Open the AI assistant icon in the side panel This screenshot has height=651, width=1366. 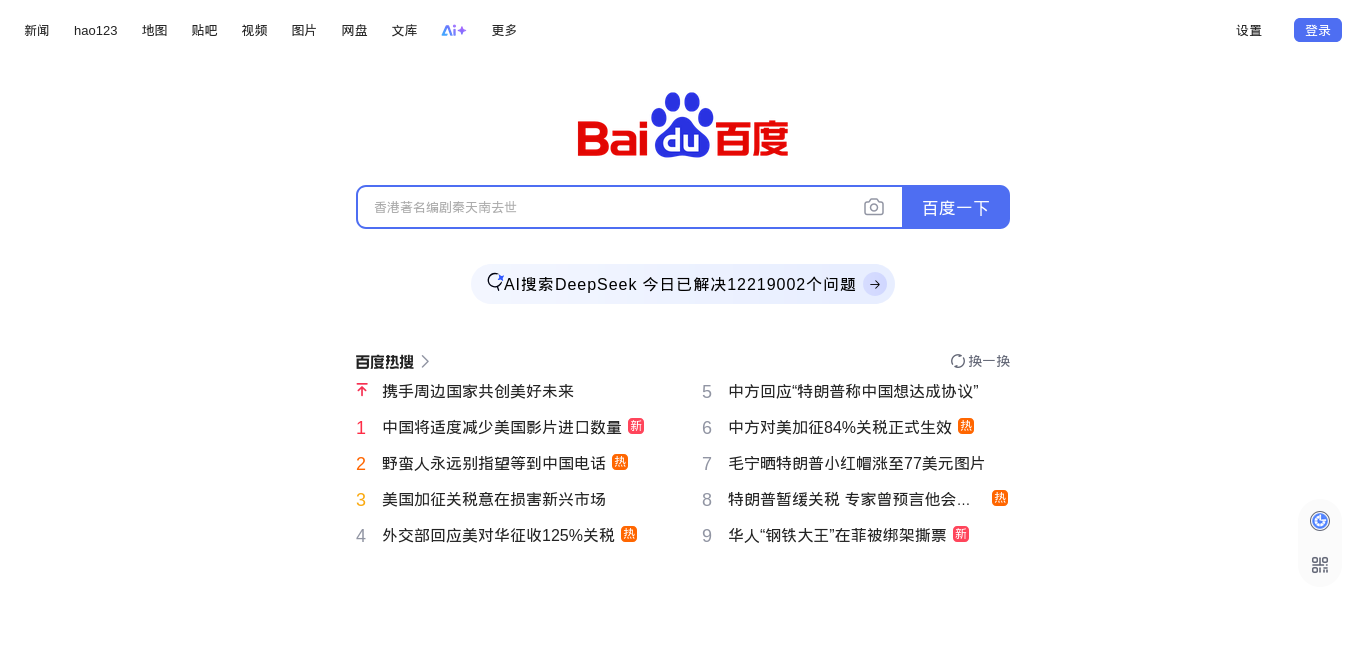pos(1320,521)
